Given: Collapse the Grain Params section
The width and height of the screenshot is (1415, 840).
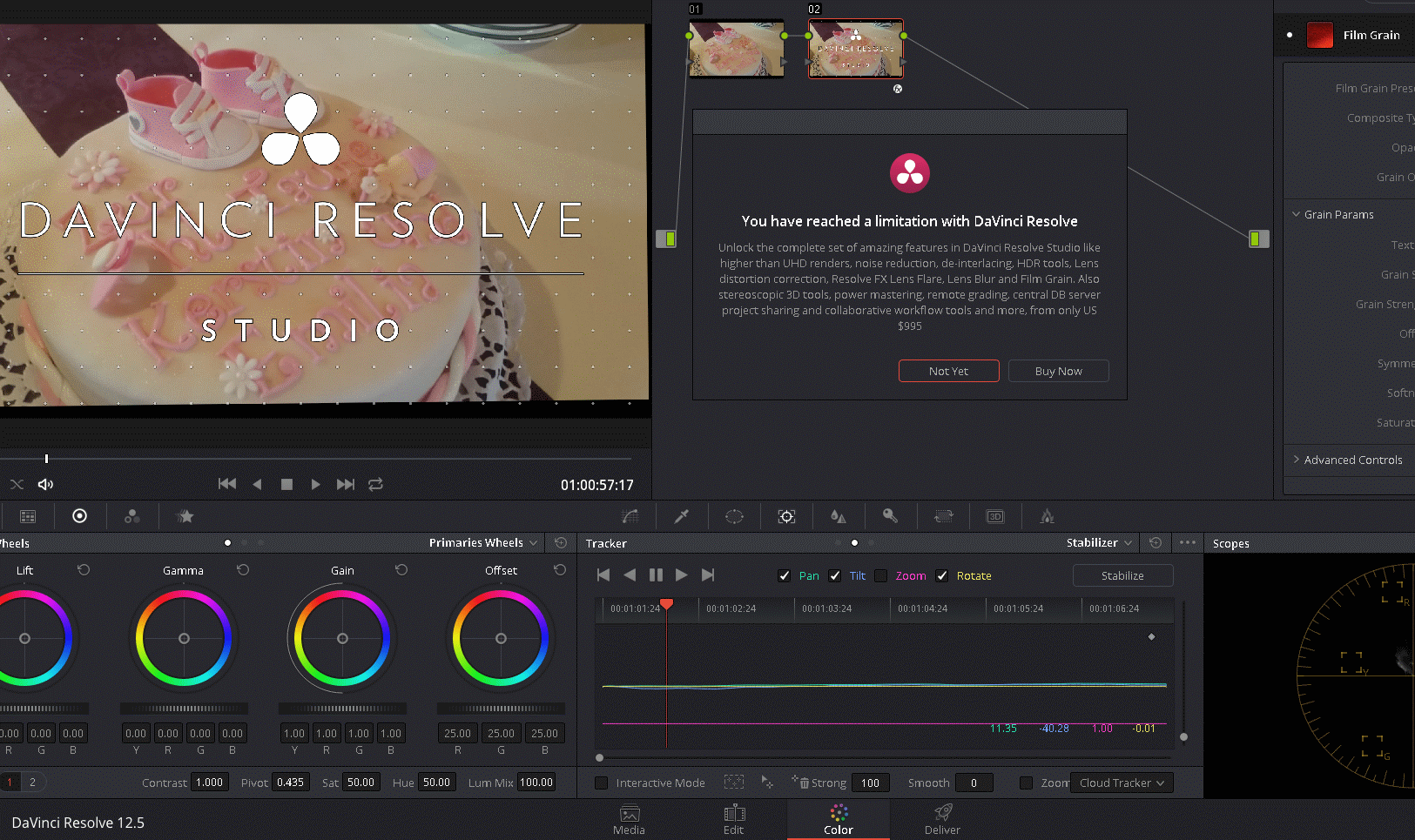Looking at the screenshot, I should (1297, 214).
